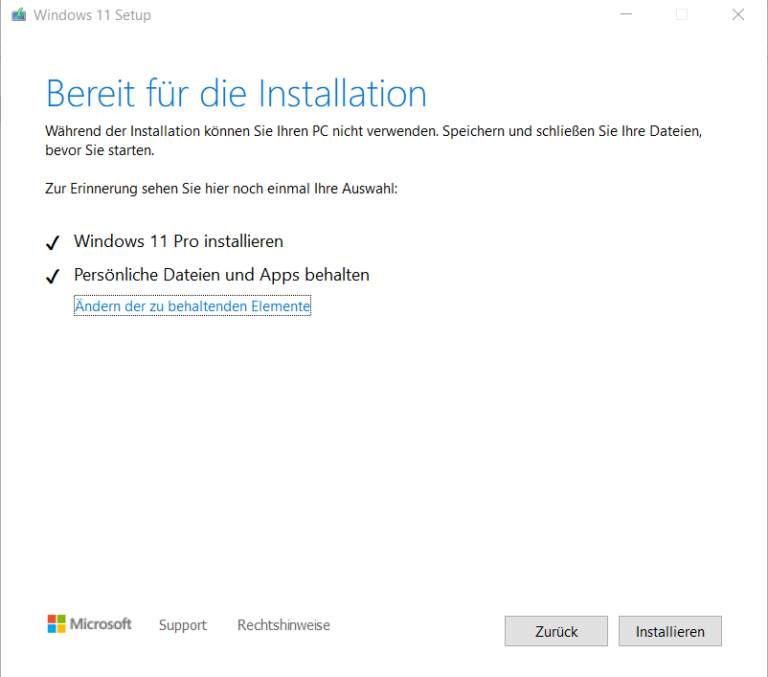The width and height of the screenshot is (768, 677).
Task: Click the 'Windows 11 Setup' window title text
Action: (x=92, y=15)
